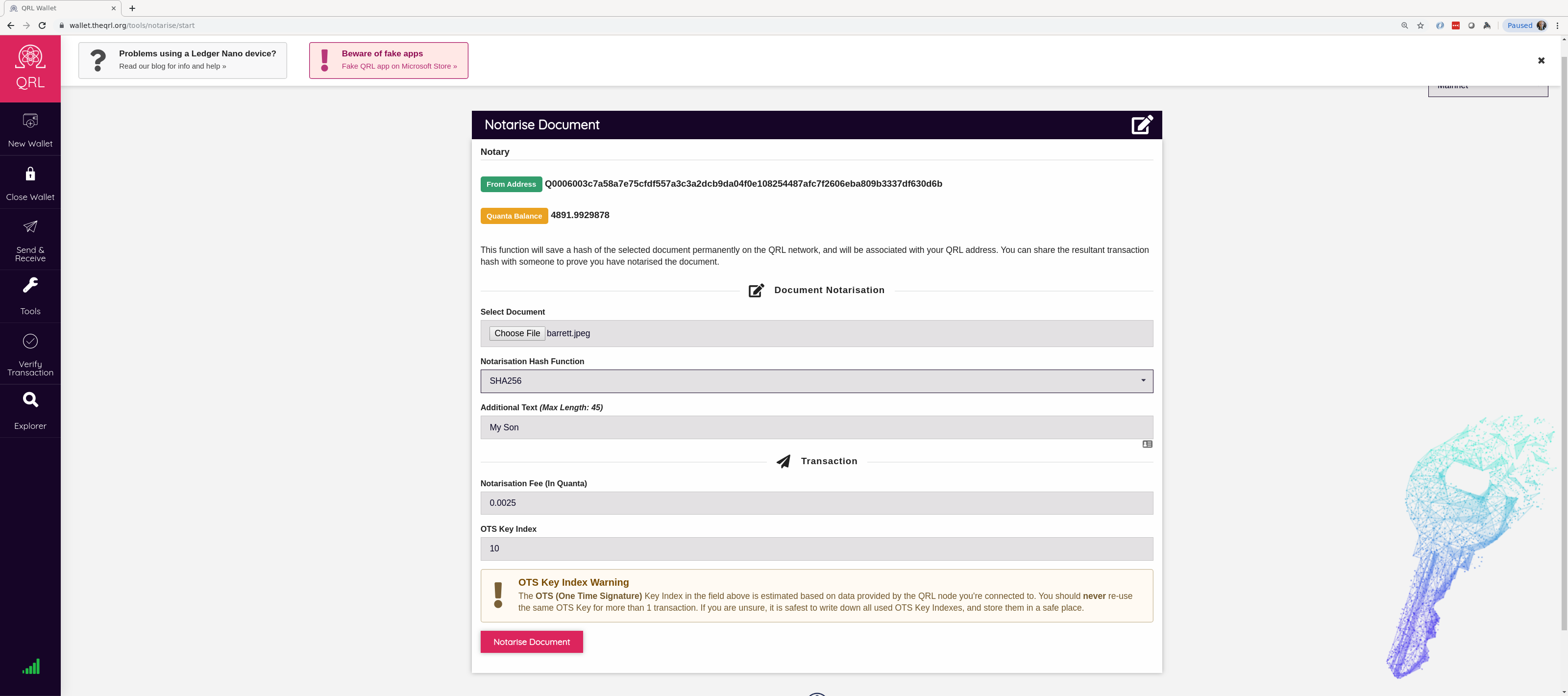Click the From Address green label
The image size is (1568, 696).
click(x=511, y=184)
